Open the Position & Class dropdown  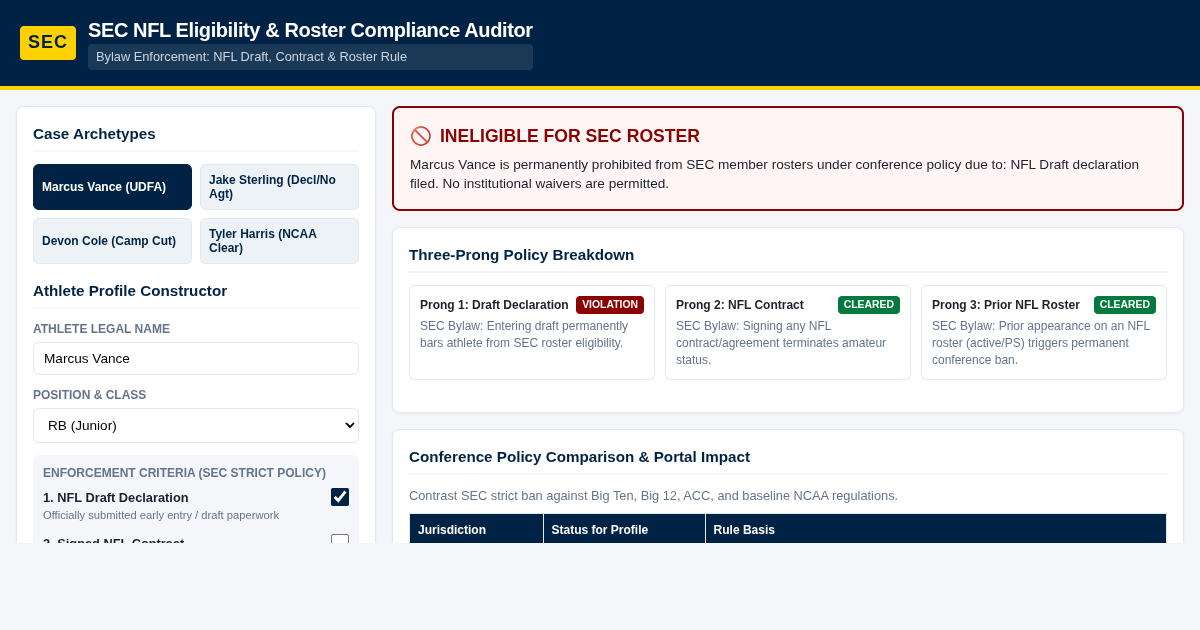click(x=196, y=425)
